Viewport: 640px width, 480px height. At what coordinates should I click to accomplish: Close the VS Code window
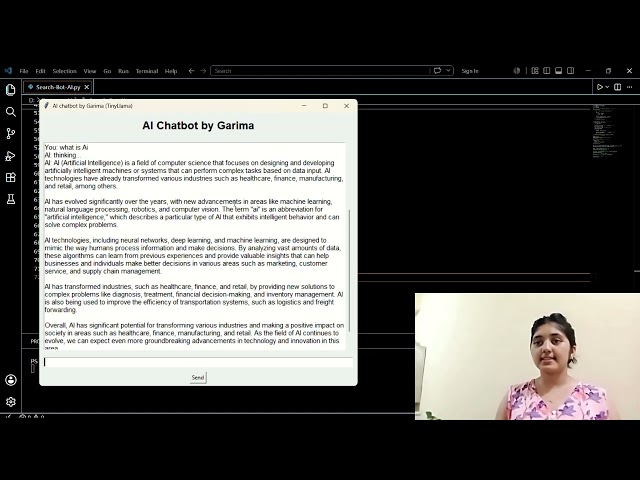(x=629, y=71)
